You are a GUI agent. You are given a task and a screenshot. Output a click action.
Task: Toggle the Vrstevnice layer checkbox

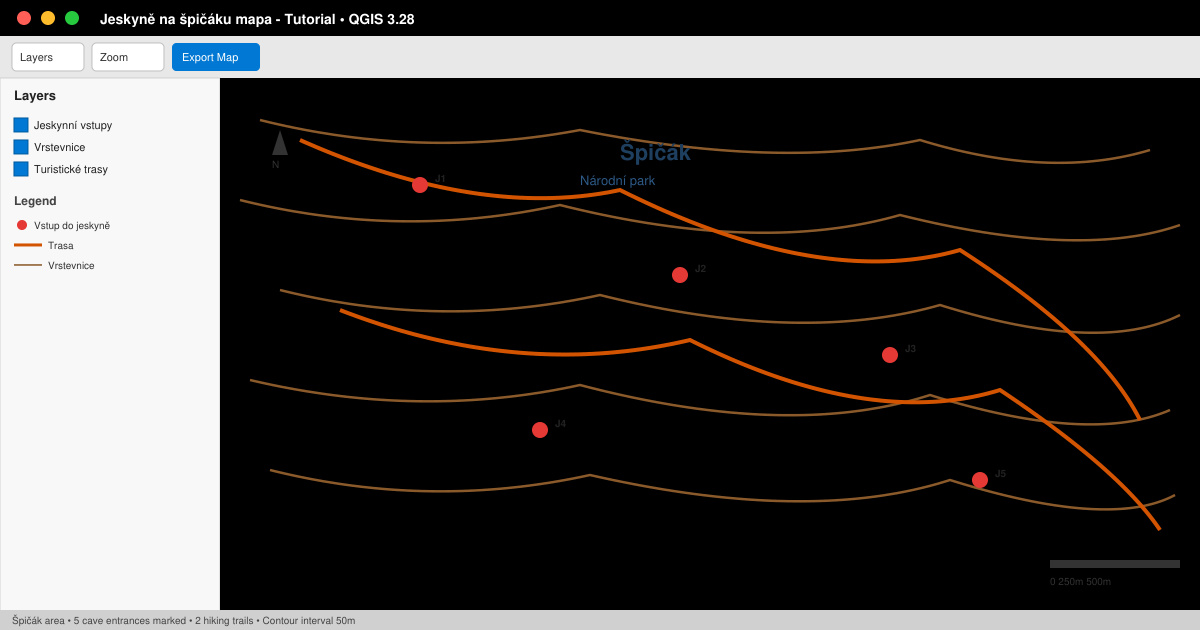(21, 147)
